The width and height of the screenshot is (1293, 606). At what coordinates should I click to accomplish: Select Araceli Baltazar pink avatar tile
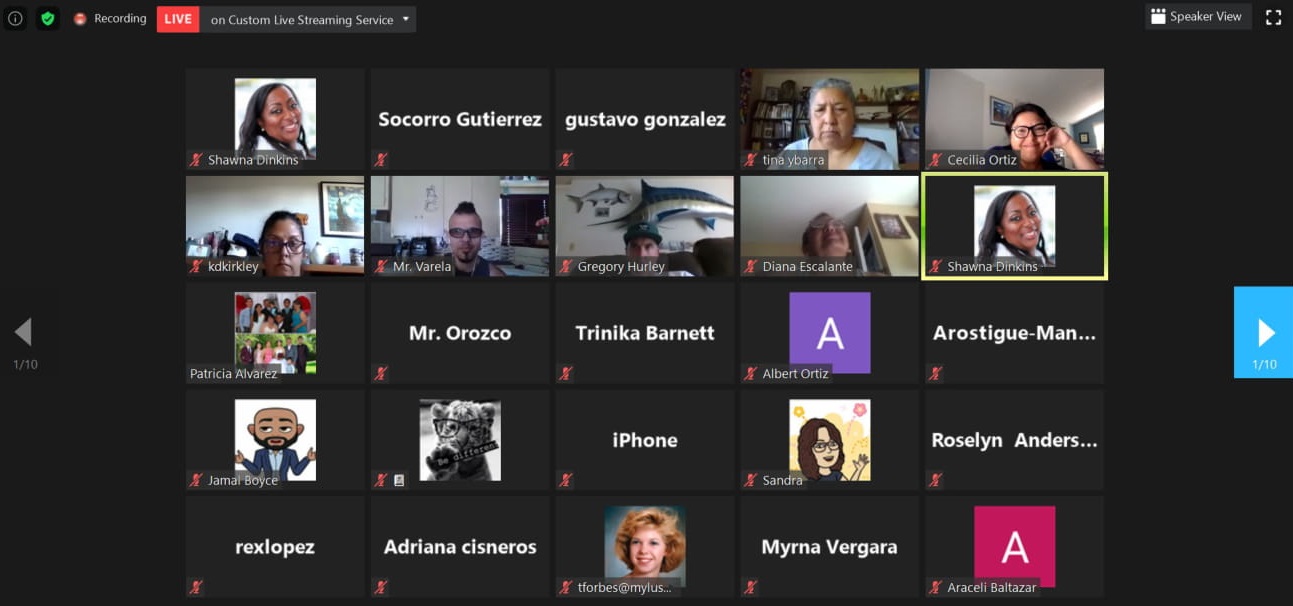tap(1014, 547)
